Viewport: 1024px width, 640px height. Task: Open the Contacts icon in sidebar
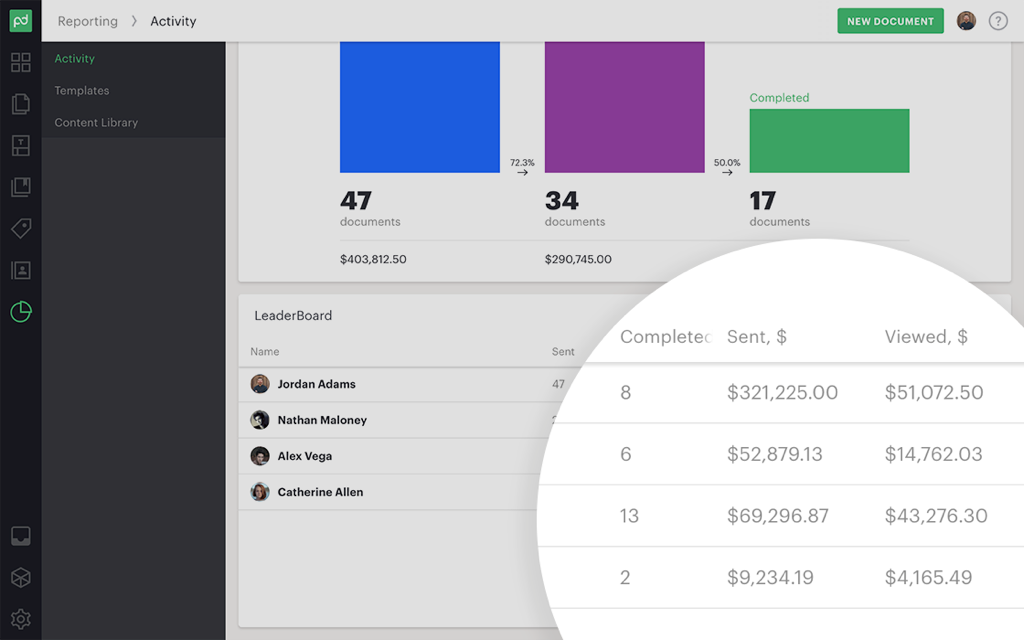21,270
